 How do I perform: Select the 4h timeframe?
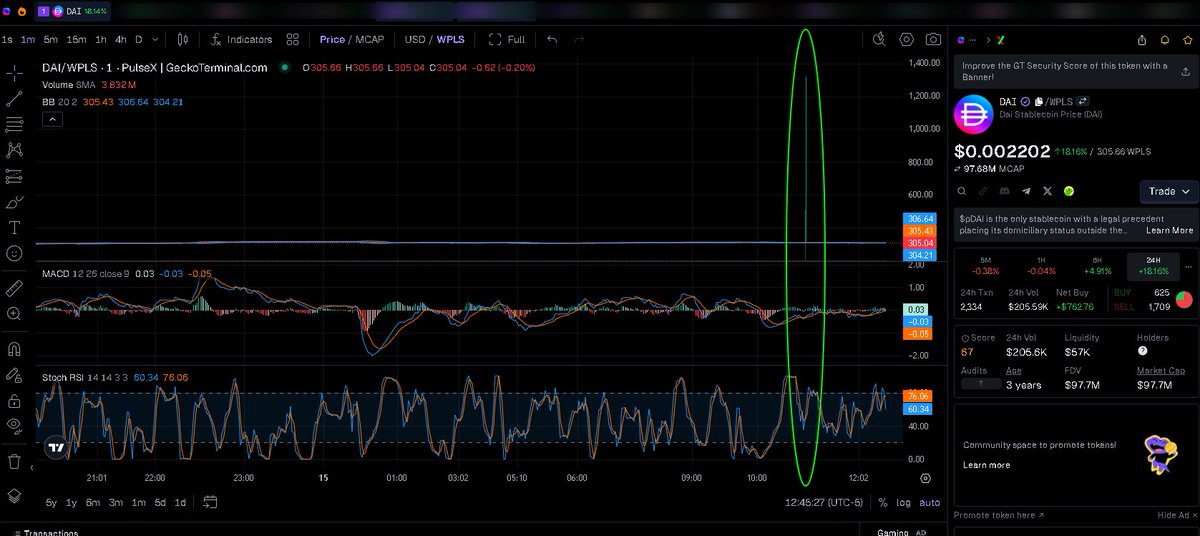point(121,39)
